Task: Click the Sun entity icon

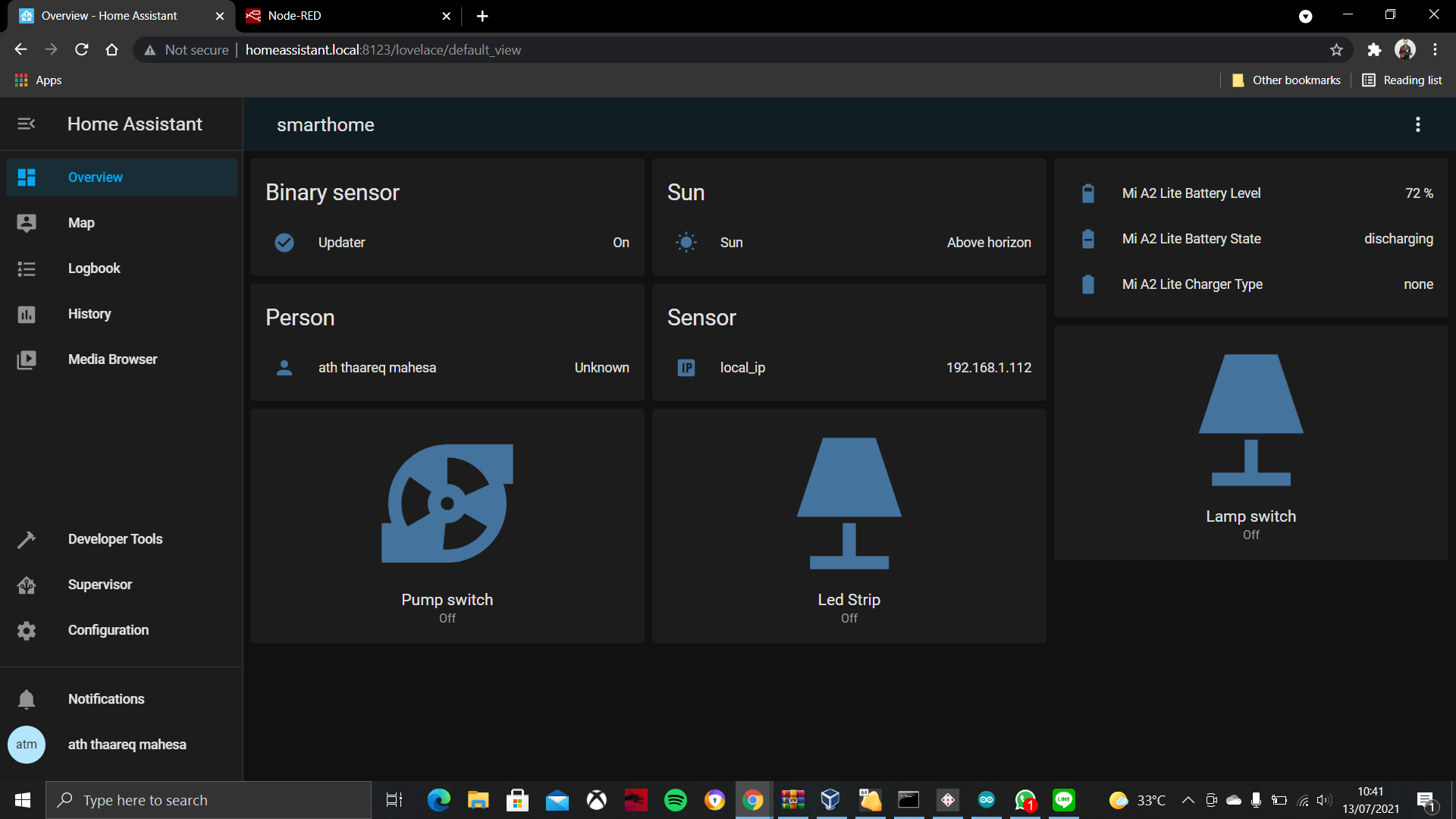Action: click(x=686, y=243)
